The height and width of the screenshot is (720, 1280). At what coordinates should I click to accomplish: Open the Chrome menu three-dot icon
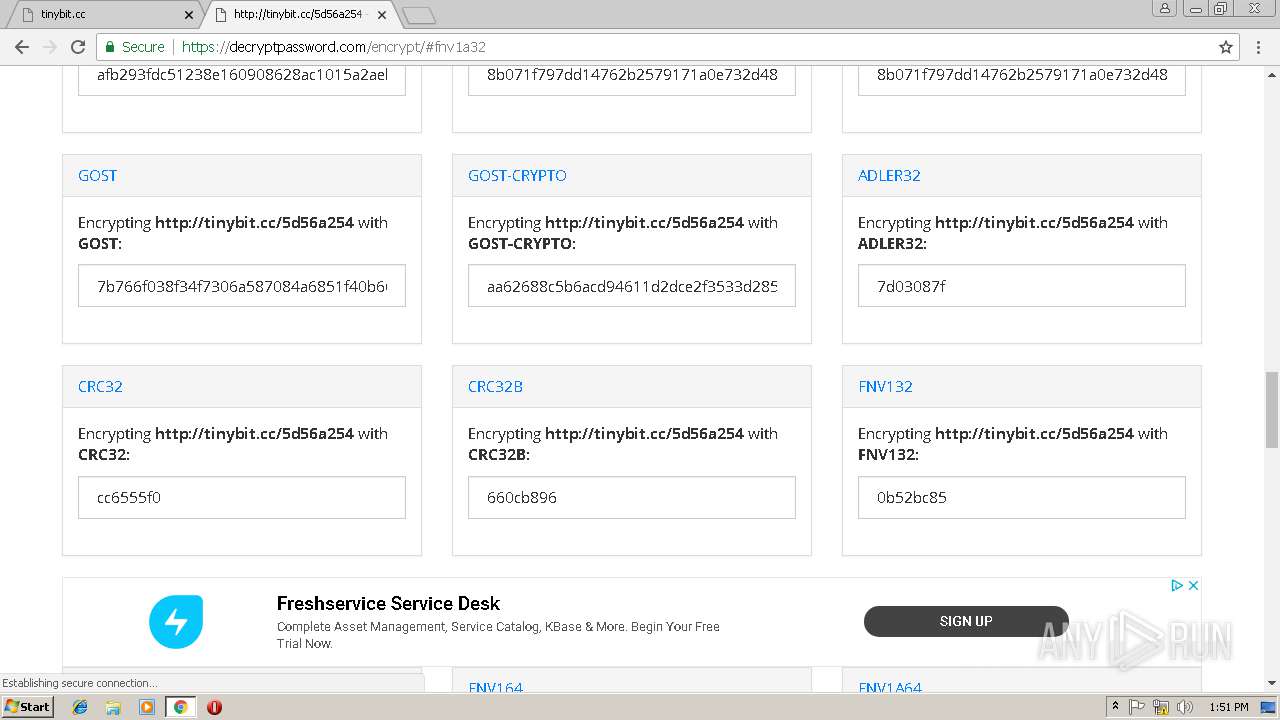point(1259,47)
